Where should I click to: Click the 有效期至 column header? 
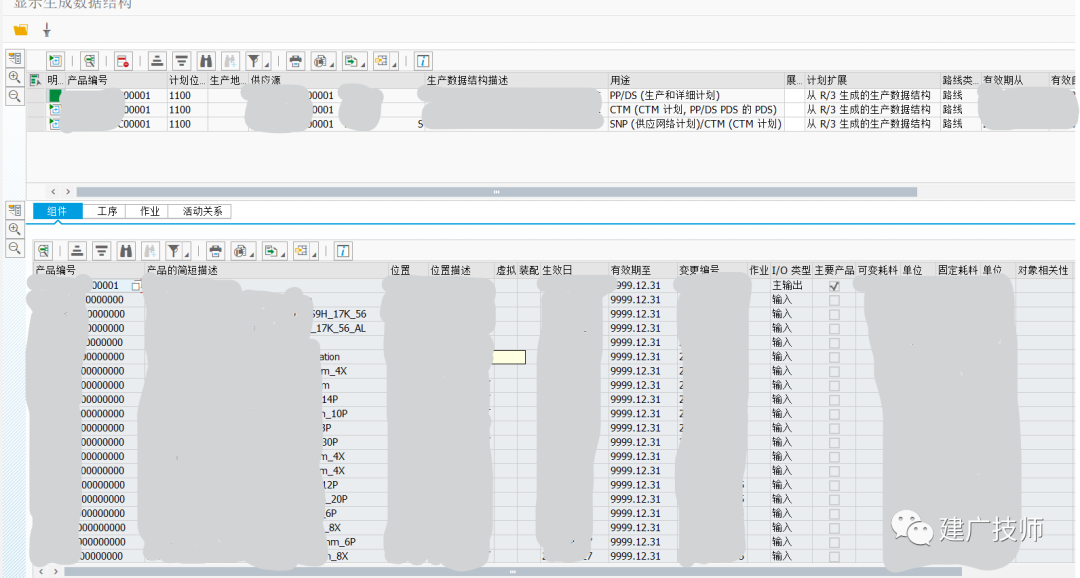coord(643,270)
